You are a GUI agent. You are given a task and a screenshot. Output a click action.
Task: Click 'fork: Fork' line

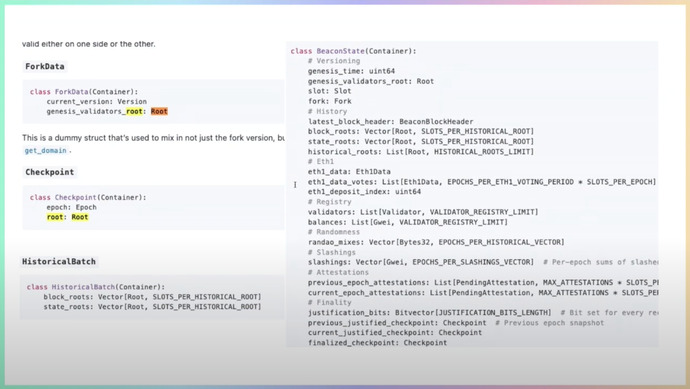tap(330, 101)
